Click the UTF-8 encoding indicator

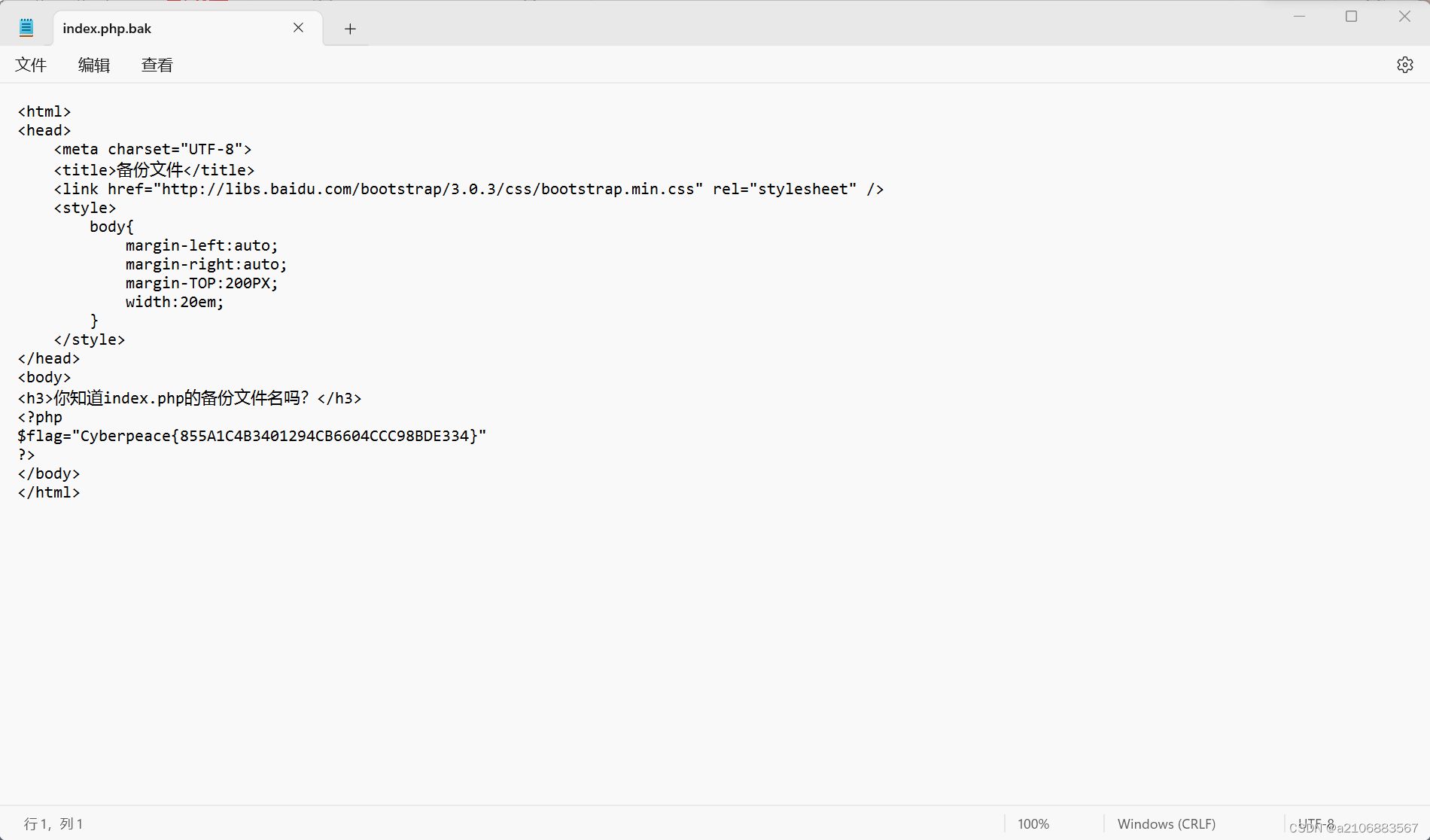click(1316, 823)
